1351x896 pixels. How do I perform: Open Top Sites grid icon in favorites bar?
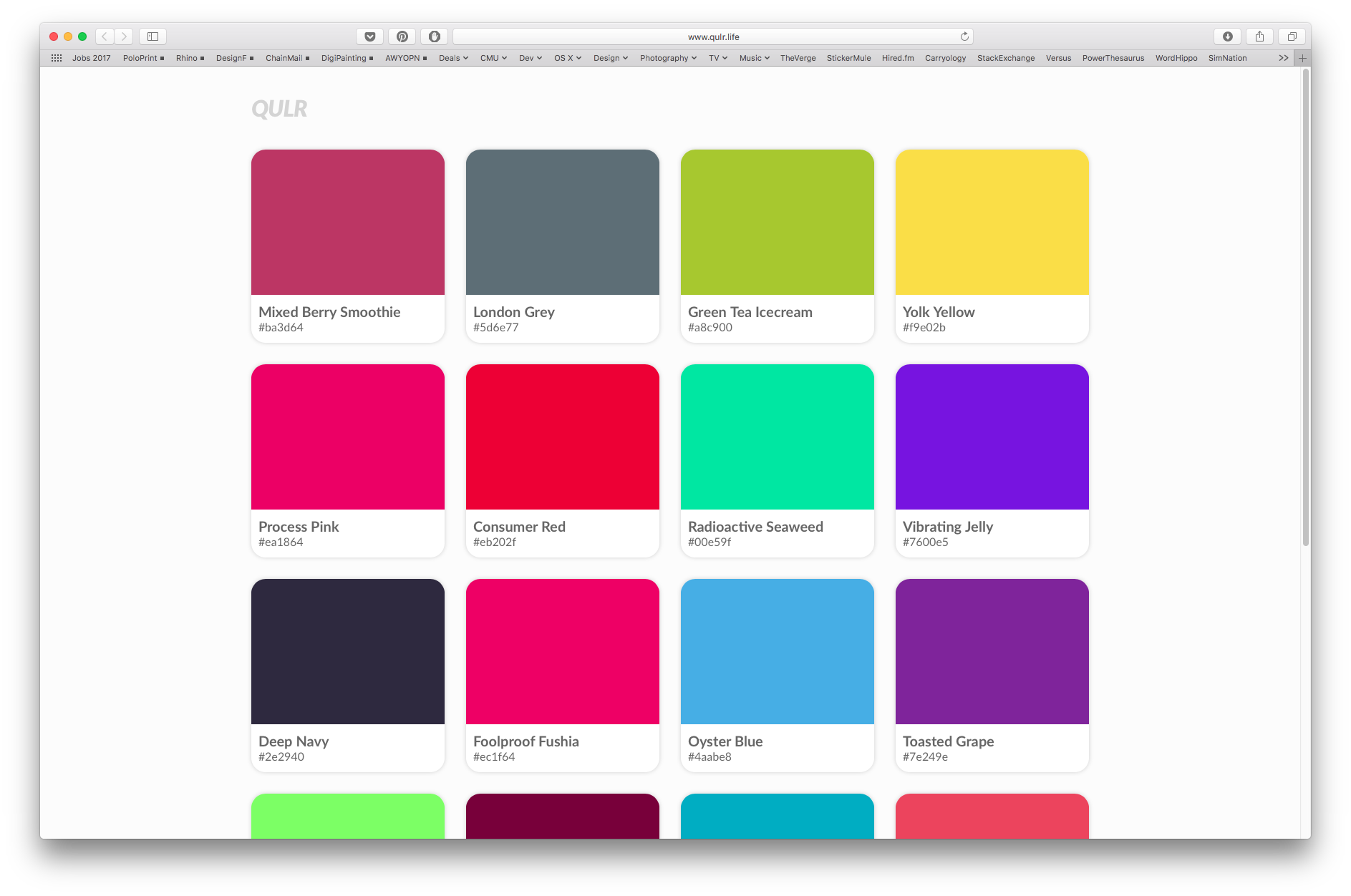click(x=57, y=58)
